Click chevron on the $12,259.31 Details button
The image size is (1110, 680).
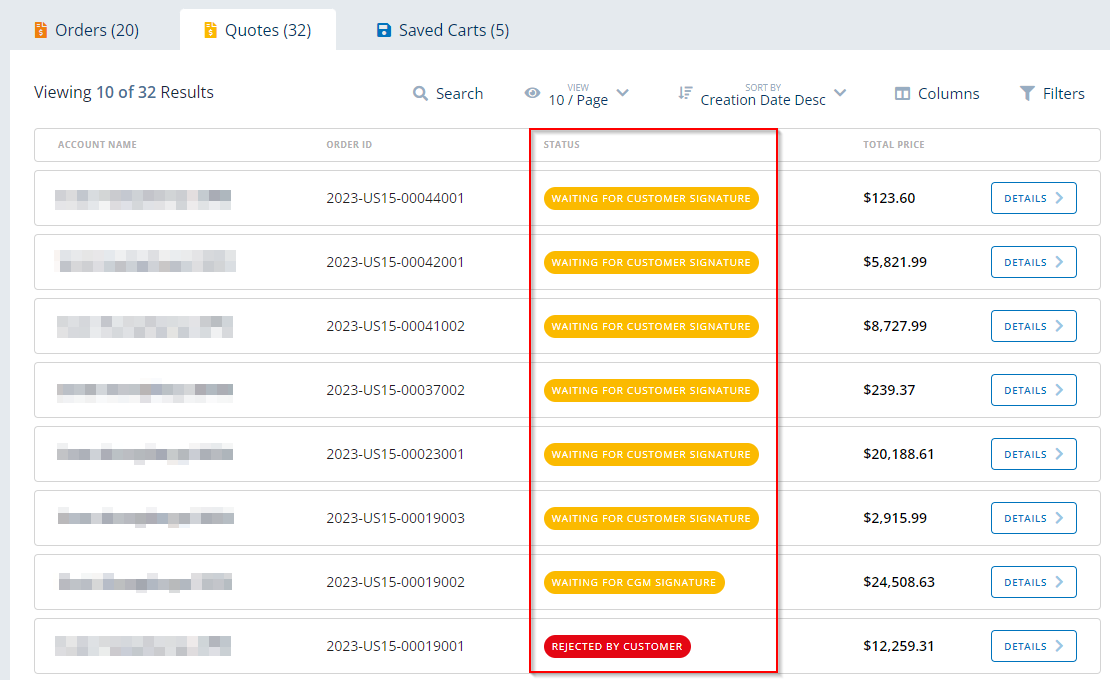coord(1060,646)
